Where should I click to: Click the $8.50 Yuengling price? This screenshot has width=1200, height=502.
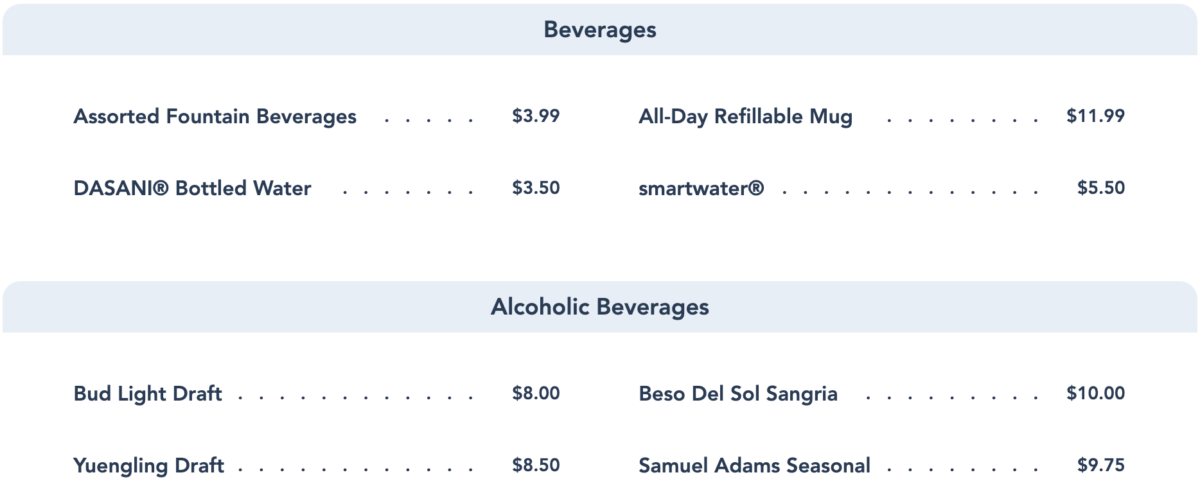[x=535, y=464]
